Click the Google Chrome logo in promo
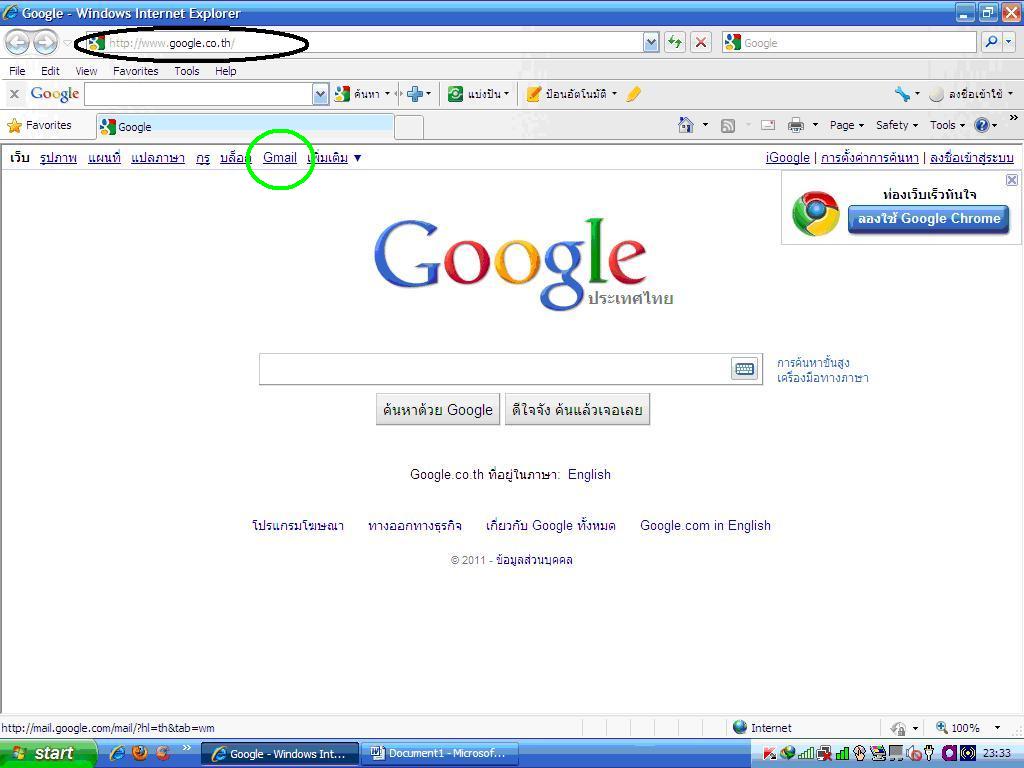Image resolution: width=1024 pixels, height=768 pixels. (x=816, y=213)
